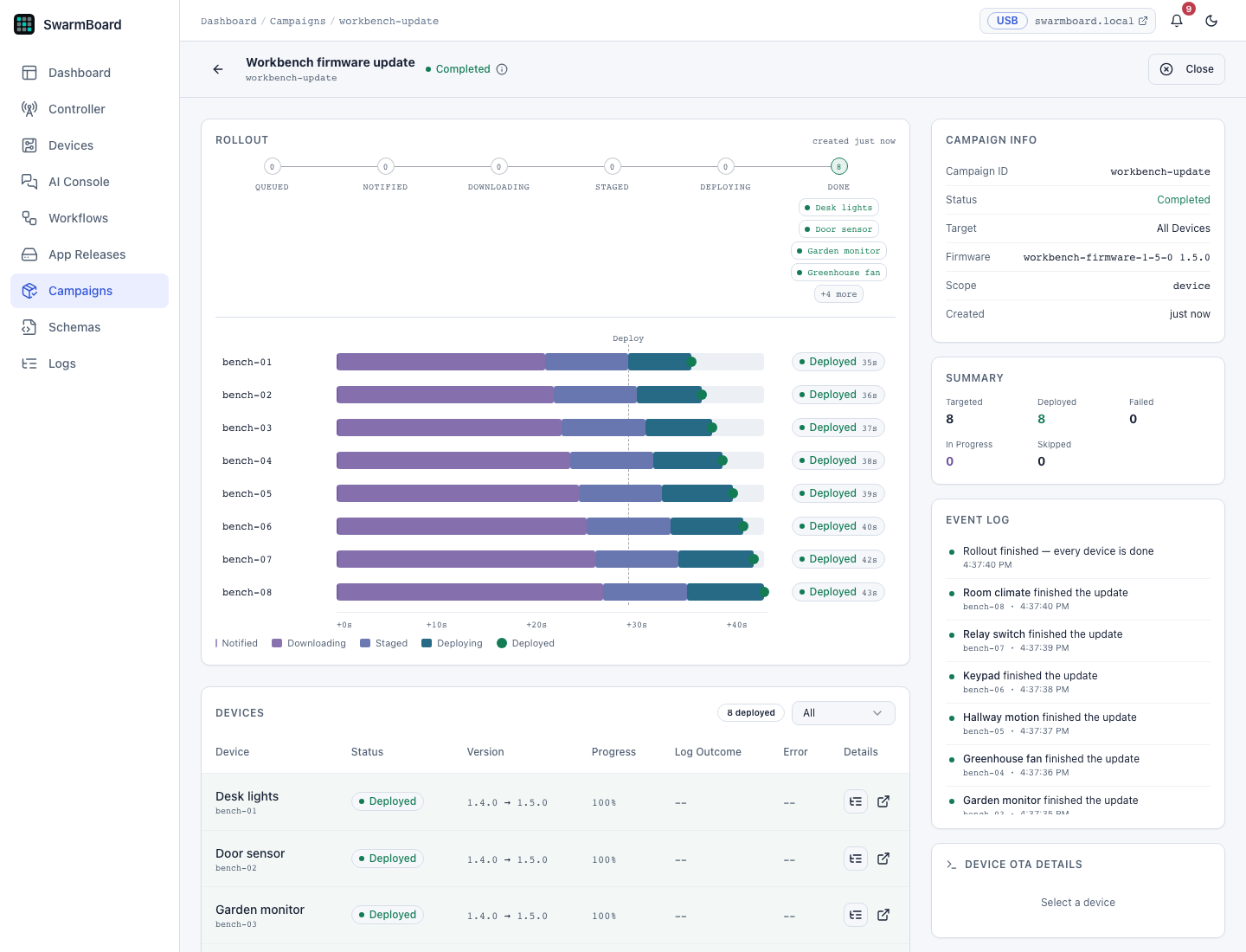
Task: Open the device status filter dropdown
Action: point(844,713)
